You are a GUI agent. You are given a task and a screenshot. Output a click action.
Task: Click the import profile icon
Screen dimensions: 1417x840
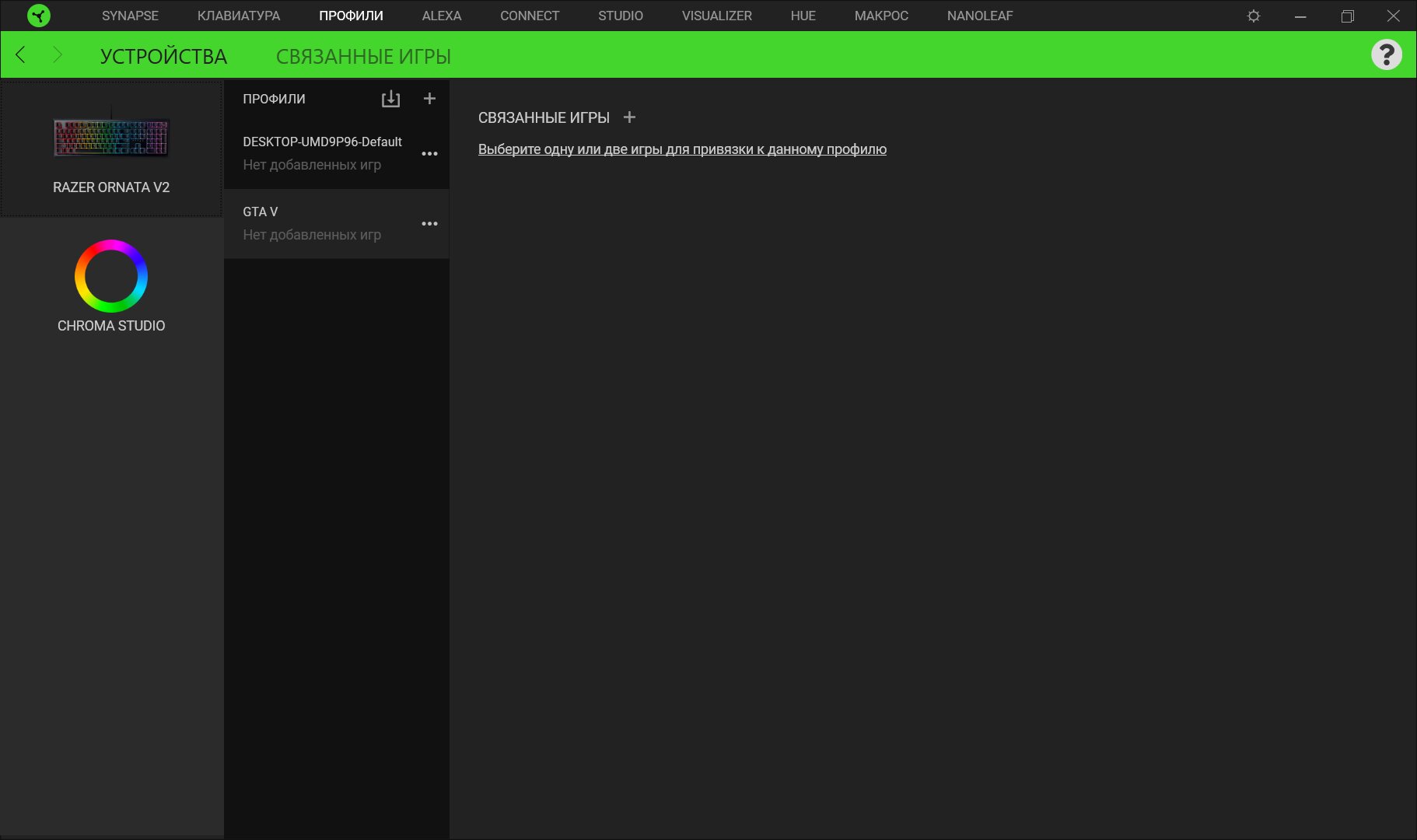390,99
